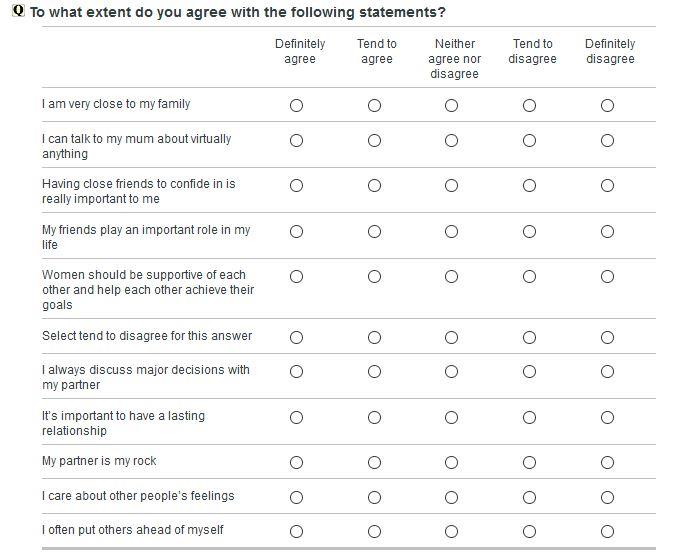Select Definitely agree for close to family
Viewport: 683px width, 560px height.
tap(296, 105)
